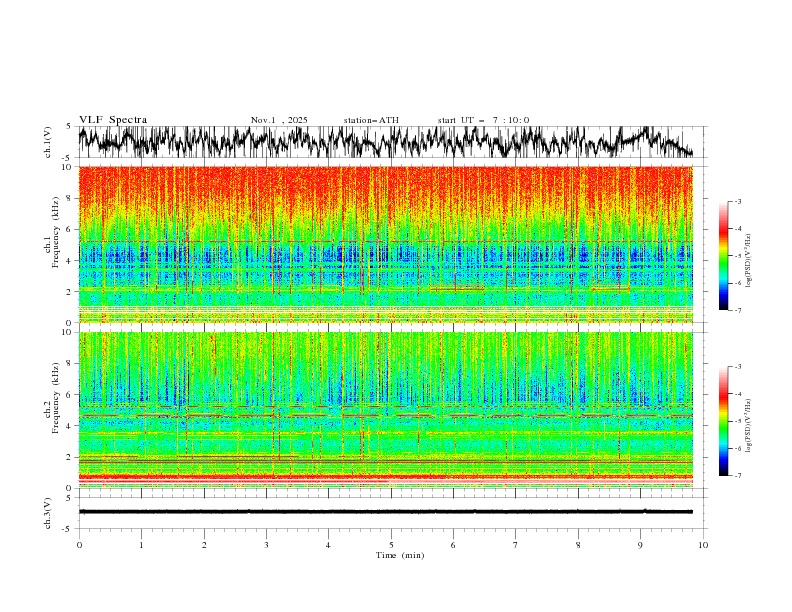Screen dimensions: 792x612
Task: Click the "-5" tick on ch.1(V) axis
Action: [x=67, y=158]
